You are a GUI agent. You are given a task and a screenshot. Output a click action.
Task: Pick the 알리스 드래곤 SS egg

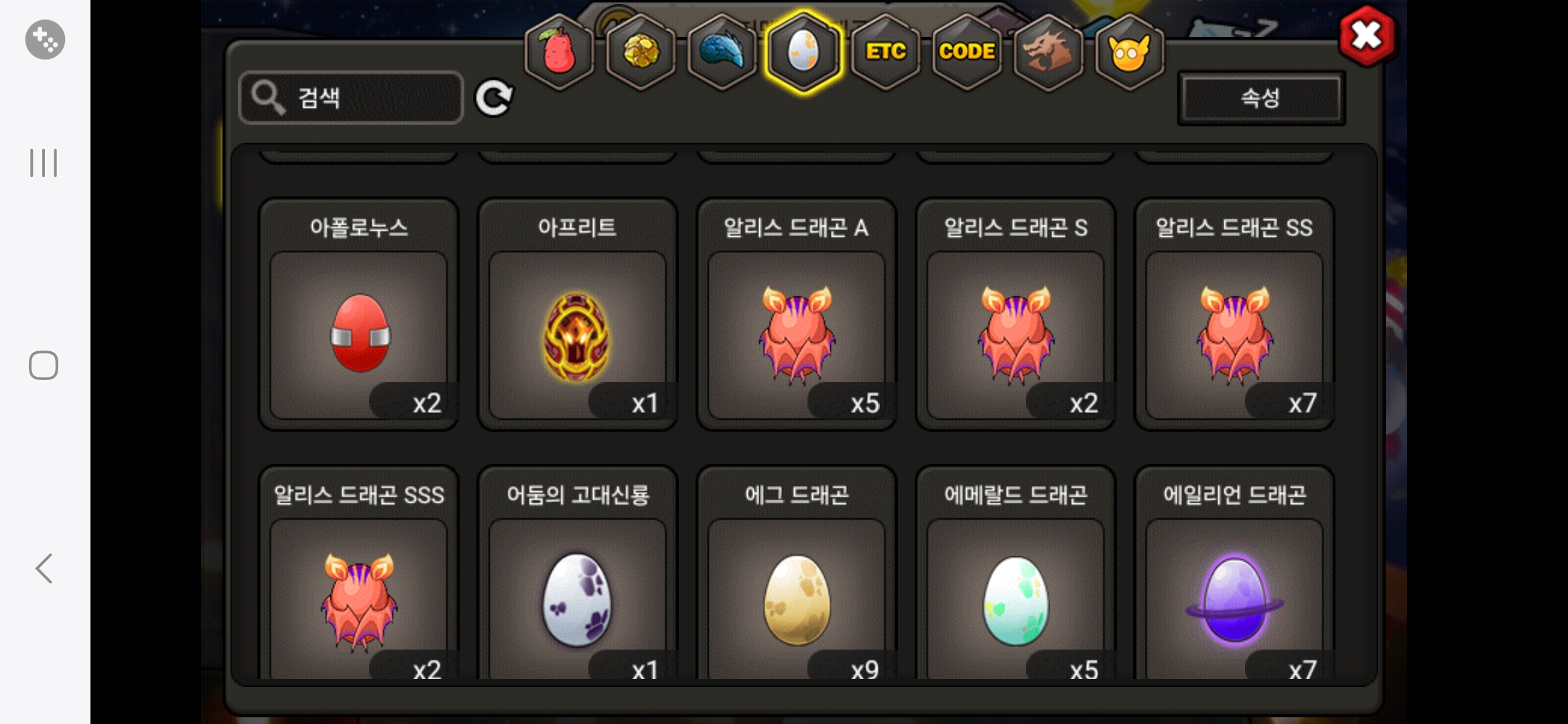coord(1234,314)
